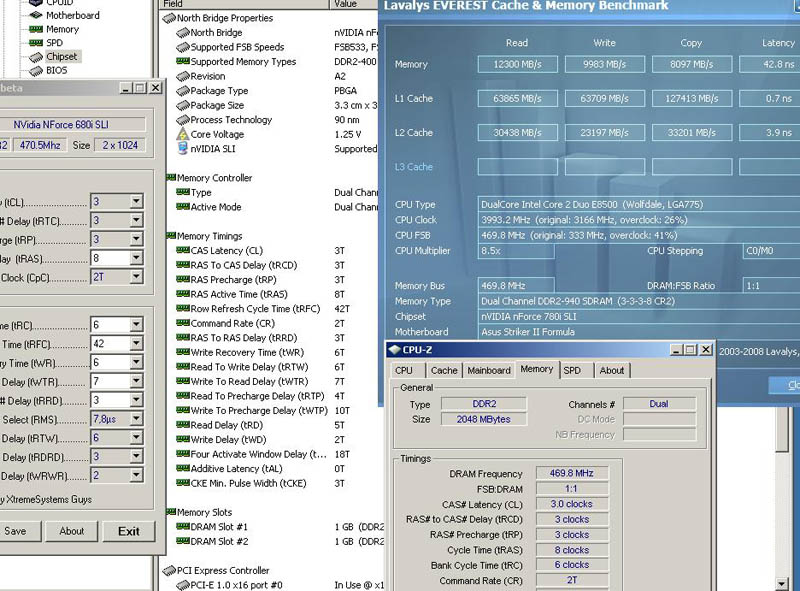Open the tRP dropdown arrow

[x=136, y=239]
